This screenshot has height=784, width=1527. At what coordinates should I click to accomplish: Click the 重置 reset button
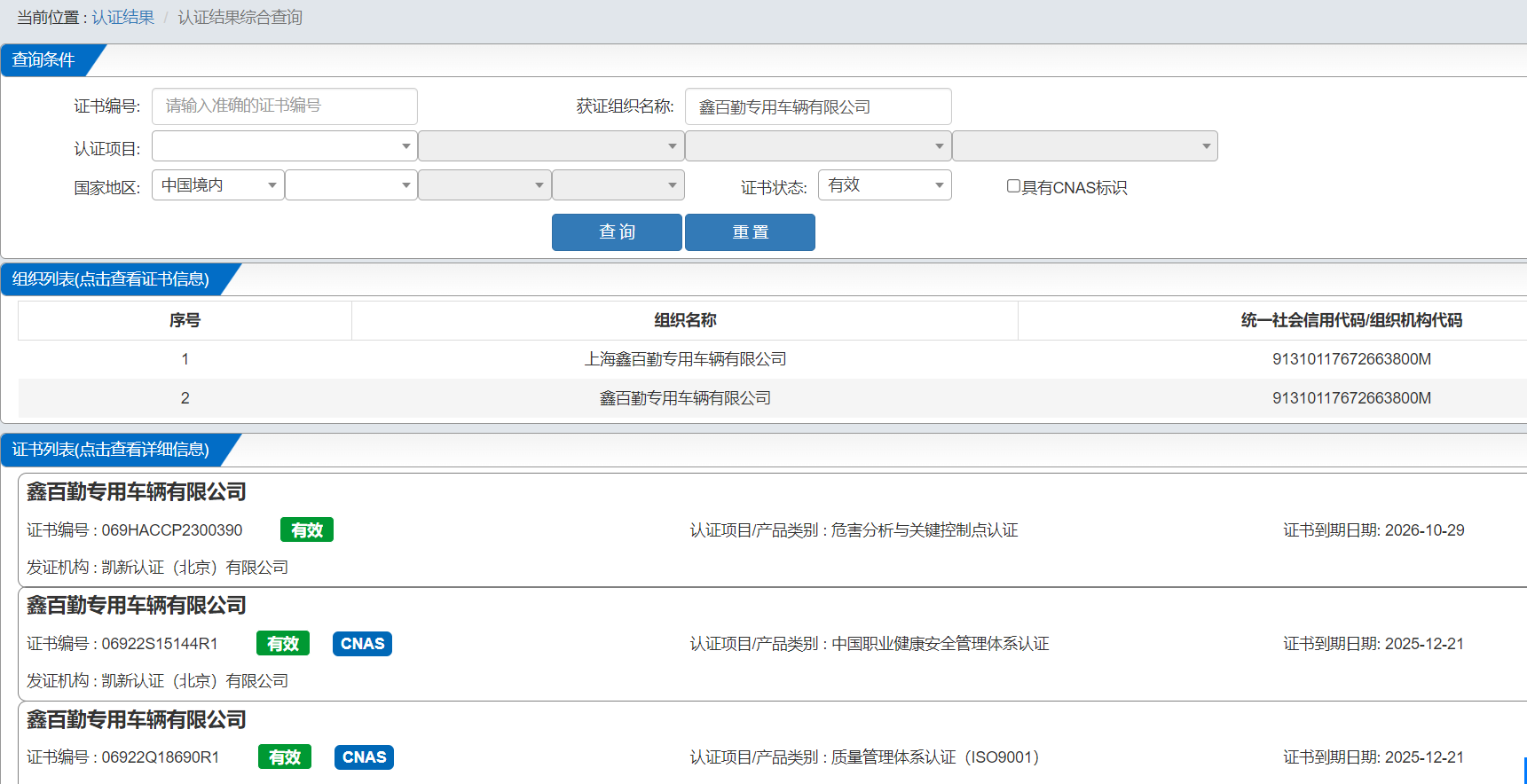(750, 232)
